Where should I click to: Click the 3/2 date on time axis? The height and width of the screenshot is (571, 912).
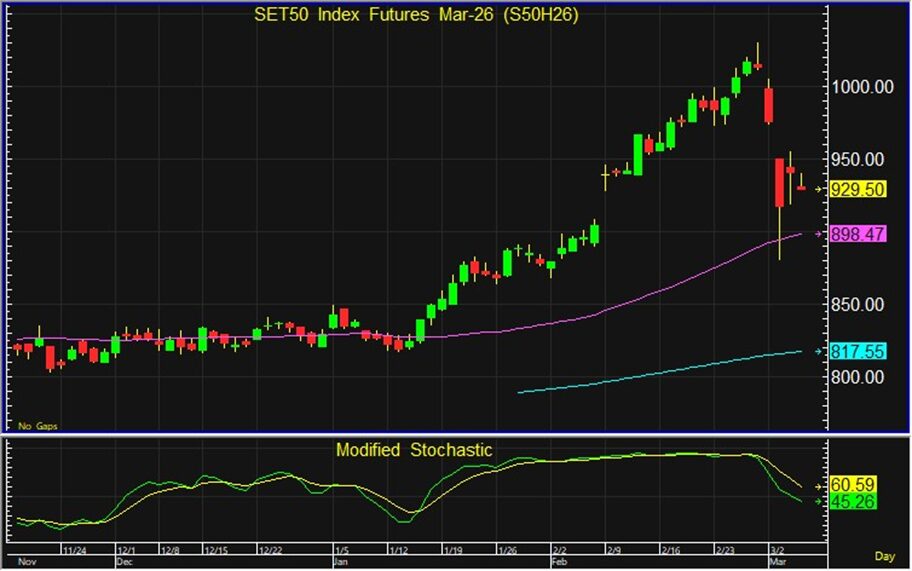(777, 550)
